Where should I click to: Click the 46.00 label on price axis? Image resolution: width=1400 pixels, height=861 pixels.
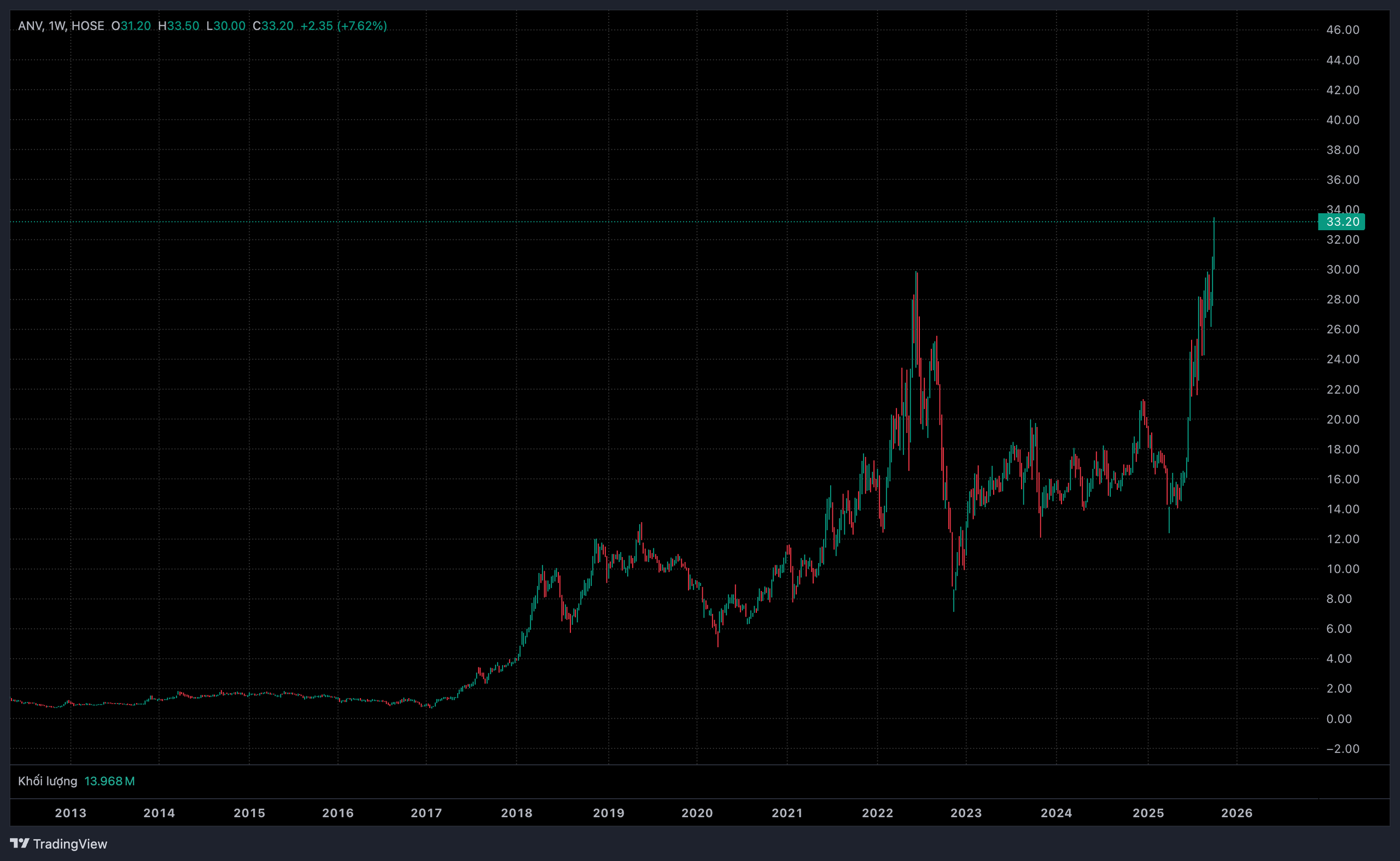tap(1343, 30)
